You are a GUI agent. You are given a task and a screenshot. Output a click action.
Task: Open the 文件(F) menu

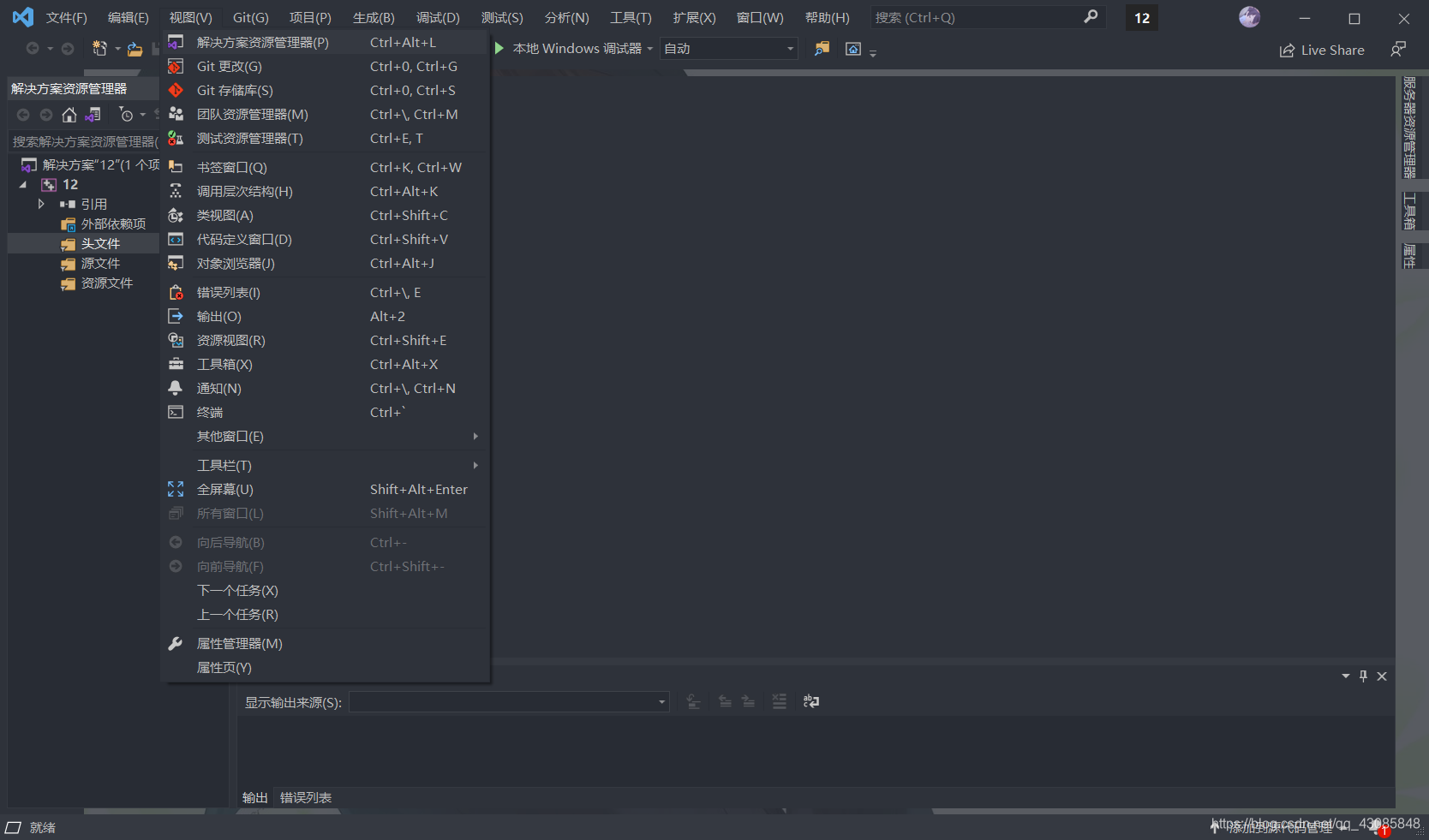coord(67,17)
